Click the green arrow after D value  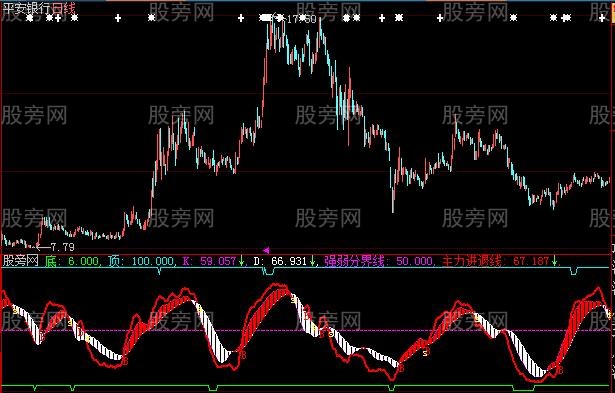[312, 261]
